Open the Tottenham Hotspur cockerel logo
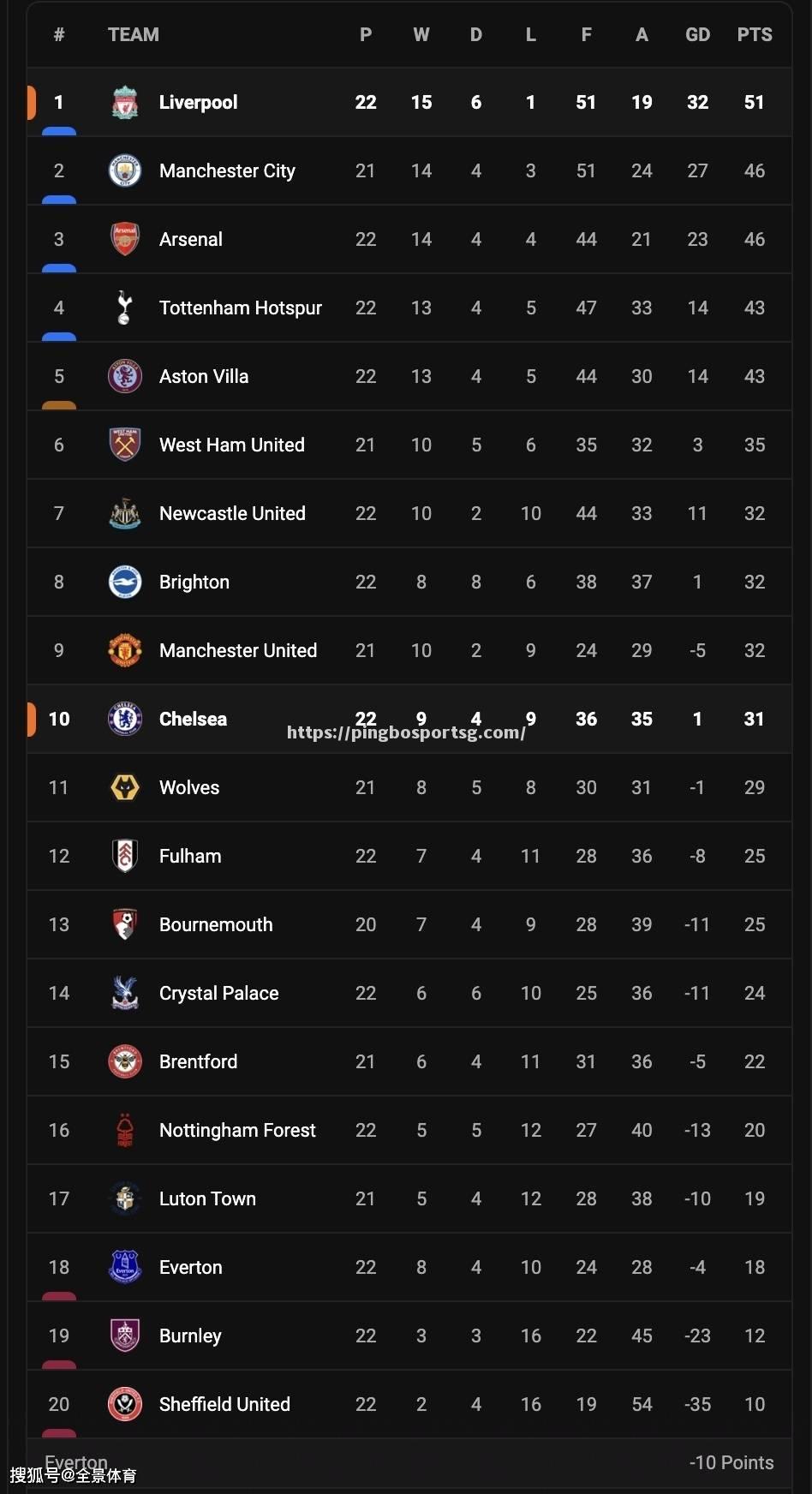This screenshot has height=1494, width=812. coord(125,308)
